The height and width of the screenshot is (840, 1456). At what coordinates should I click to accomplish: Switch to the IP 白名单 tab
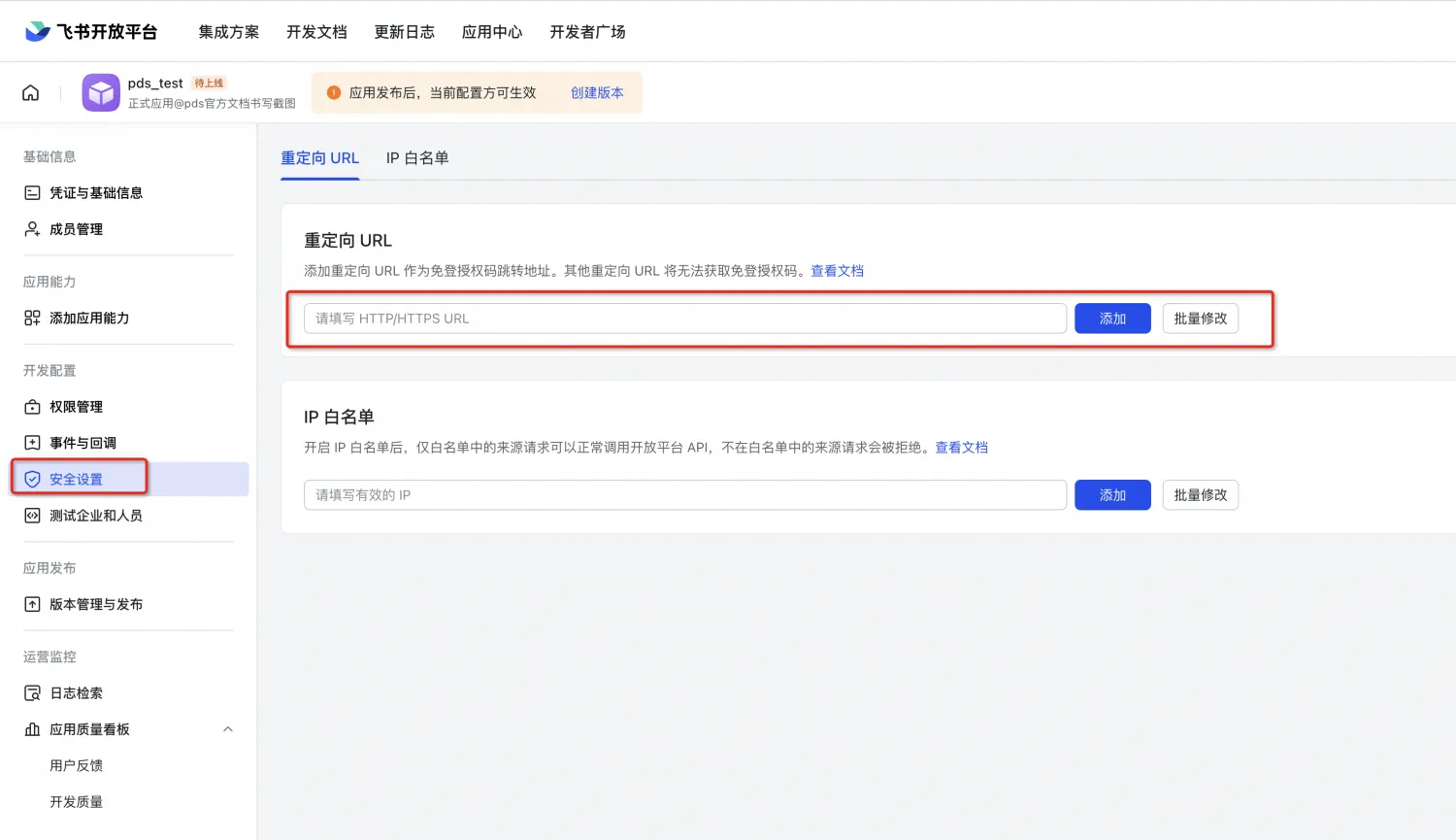click(417, 157)
